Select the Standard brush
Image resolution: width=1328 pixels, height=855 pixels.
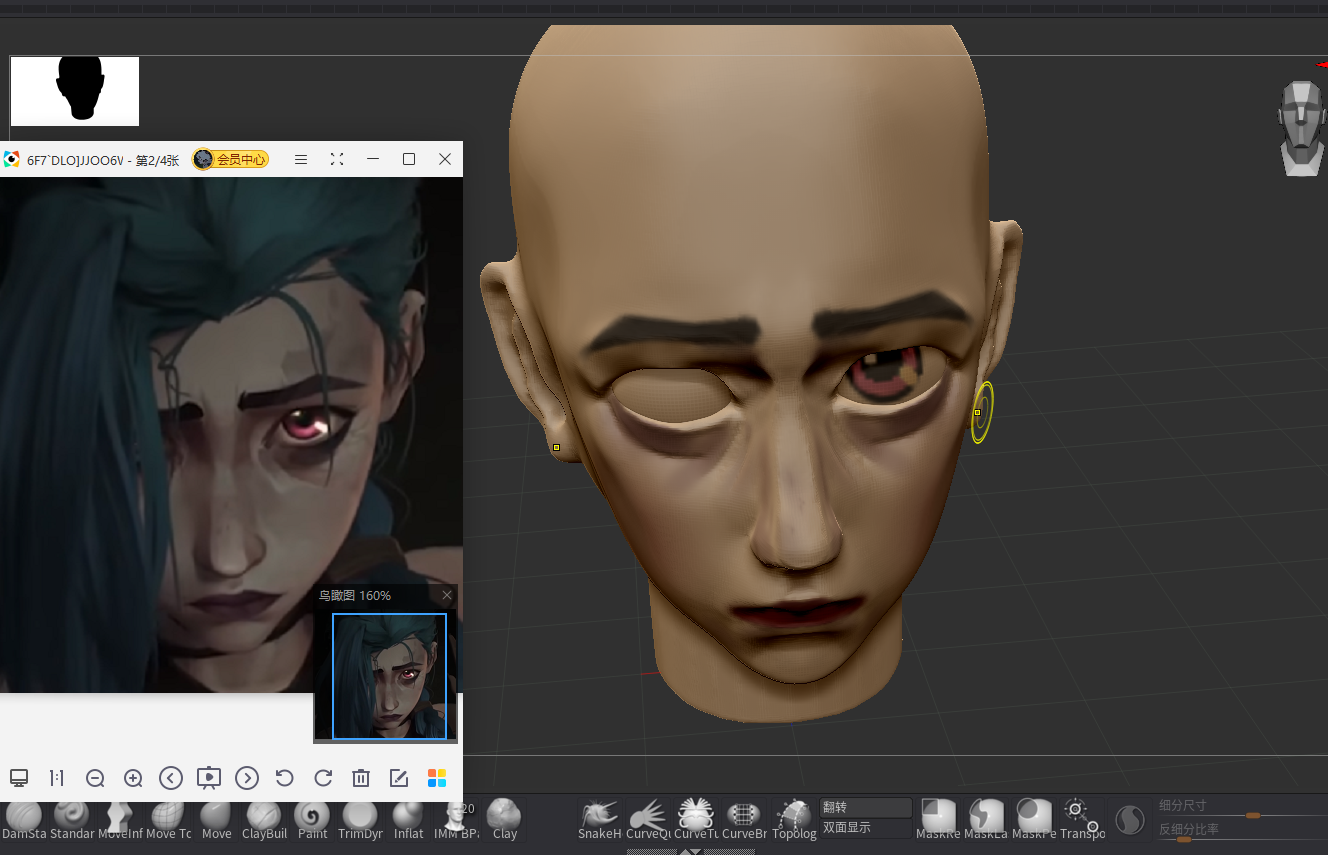(71, 821)
